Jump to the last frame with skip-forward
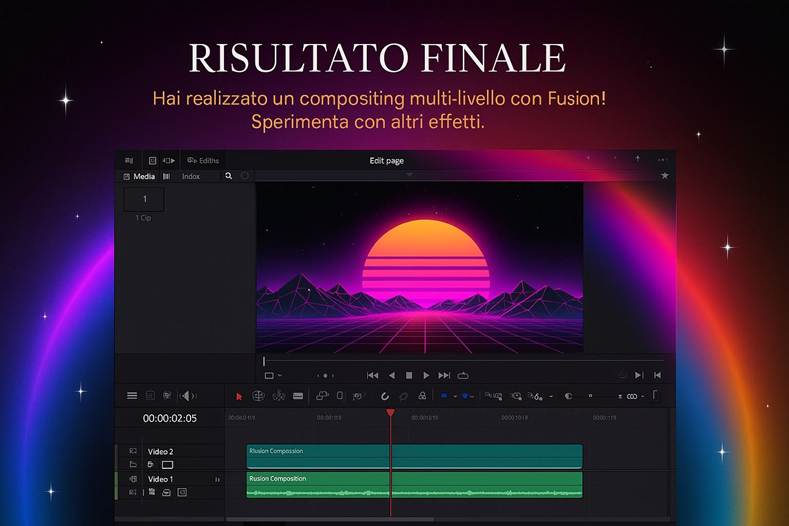Viewport: 789px width, 526px height. click(444, 375)
